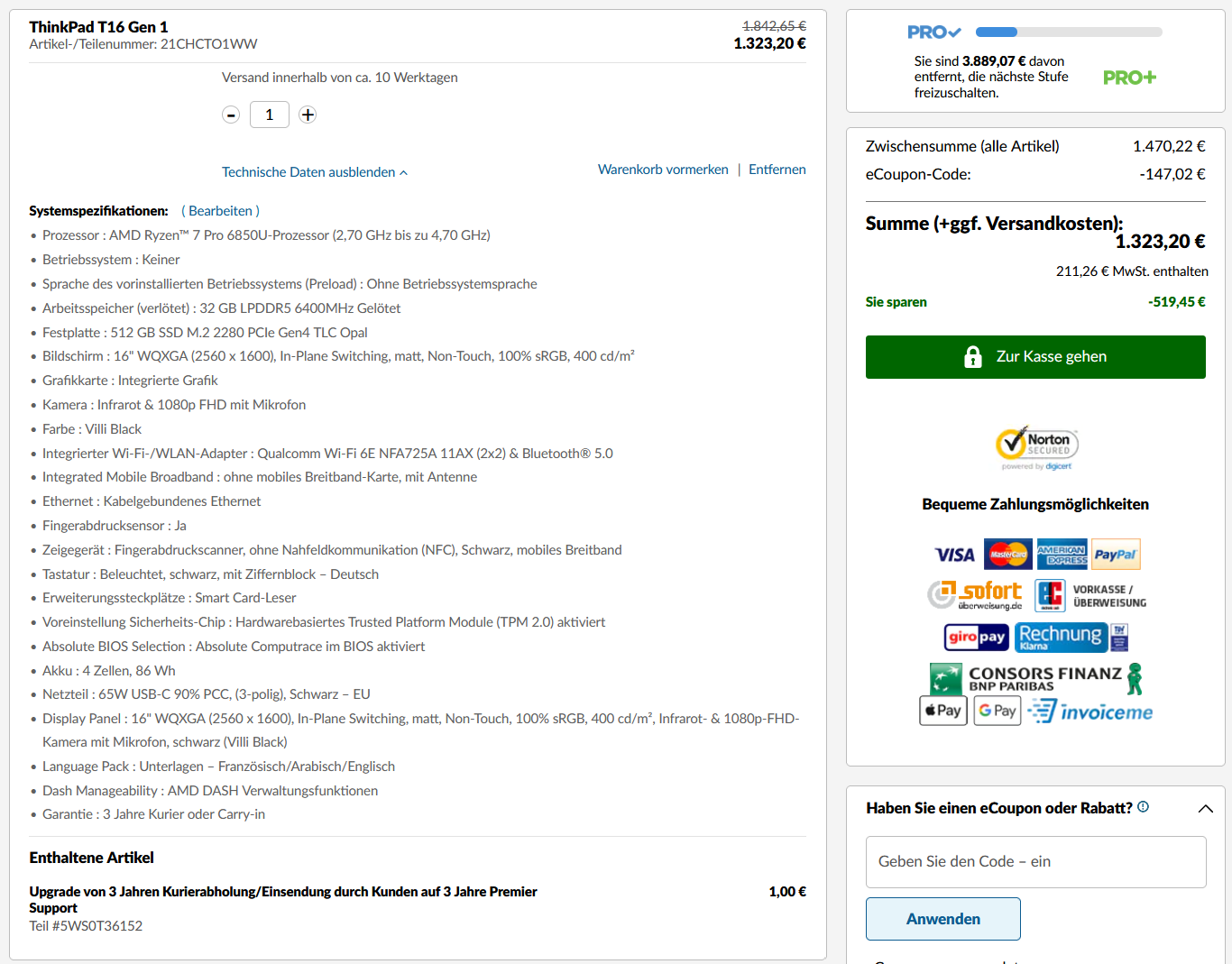The image size is (1232, 964).
Task: Remove the ThinkPad via Entfernen link
Action: [x=777, y=169]
